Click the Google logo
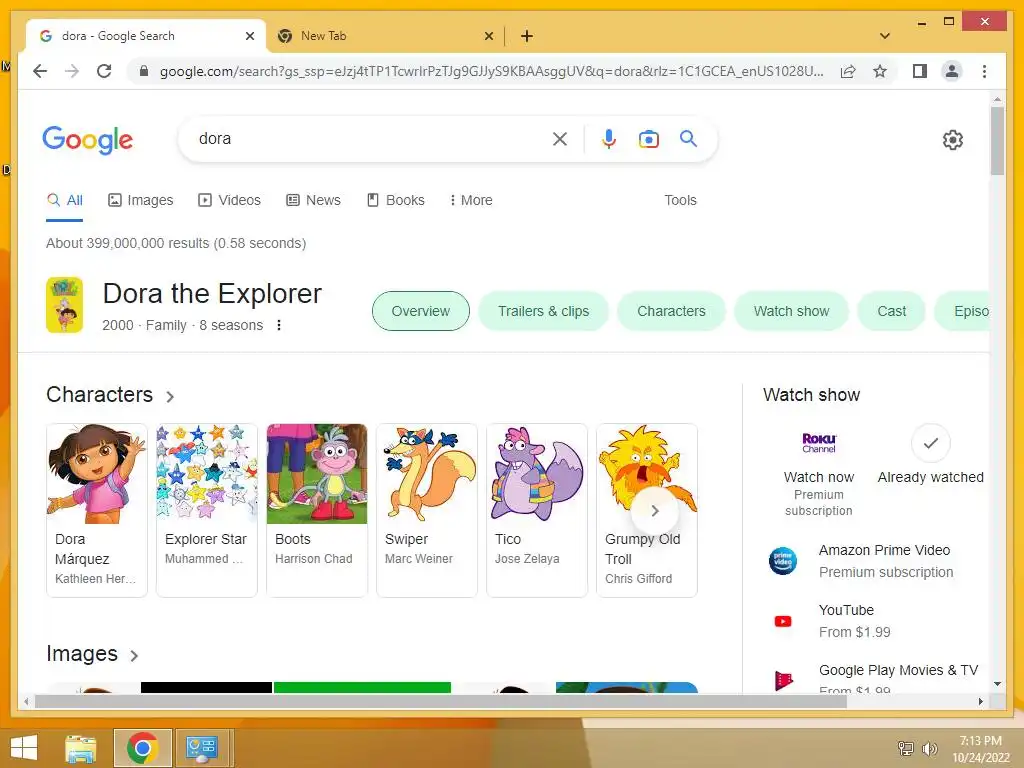This screenshot has width=1024, height=768. pos(88,140)
